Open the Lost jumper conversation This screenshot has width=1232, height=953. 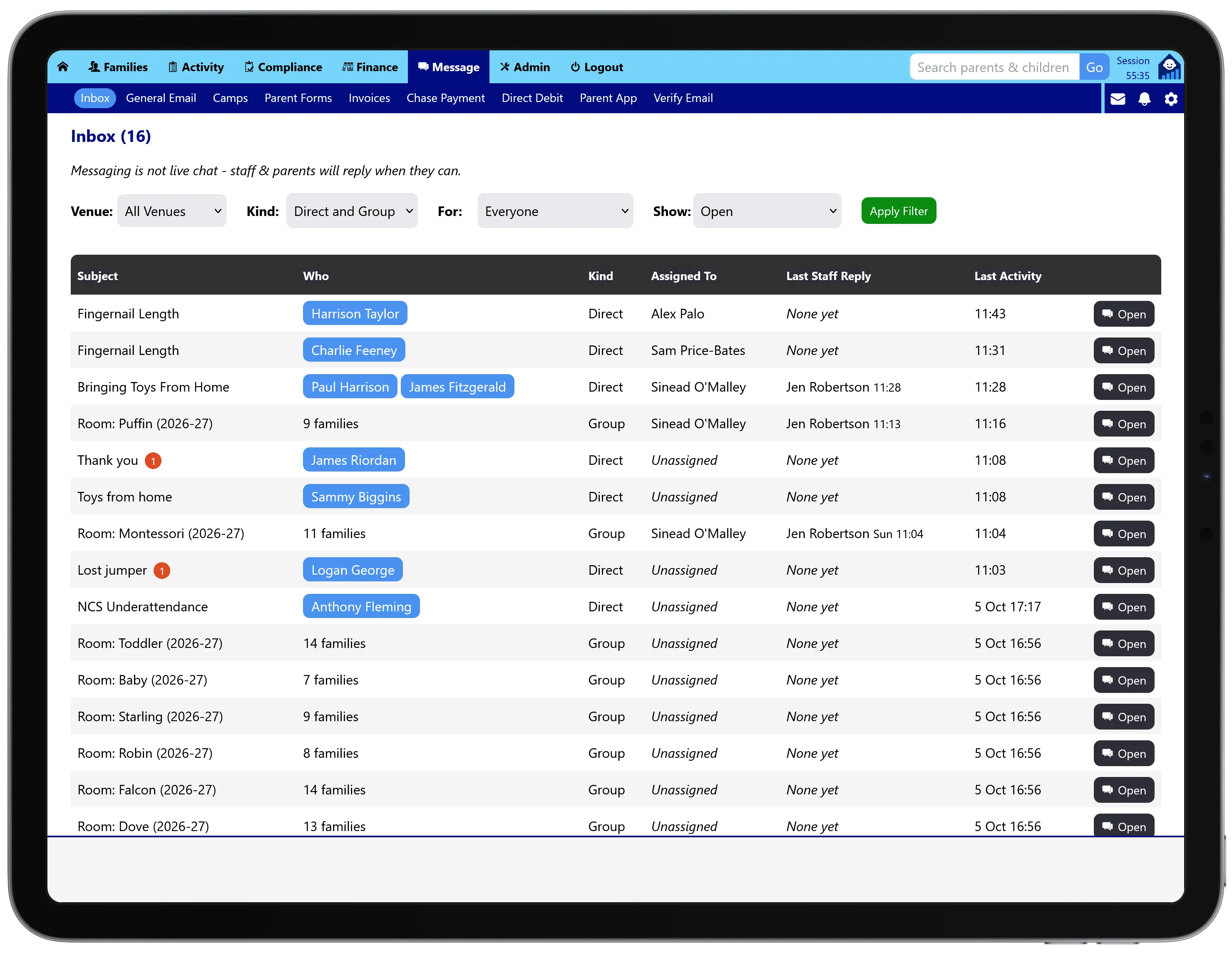(x=1124, y=571)
